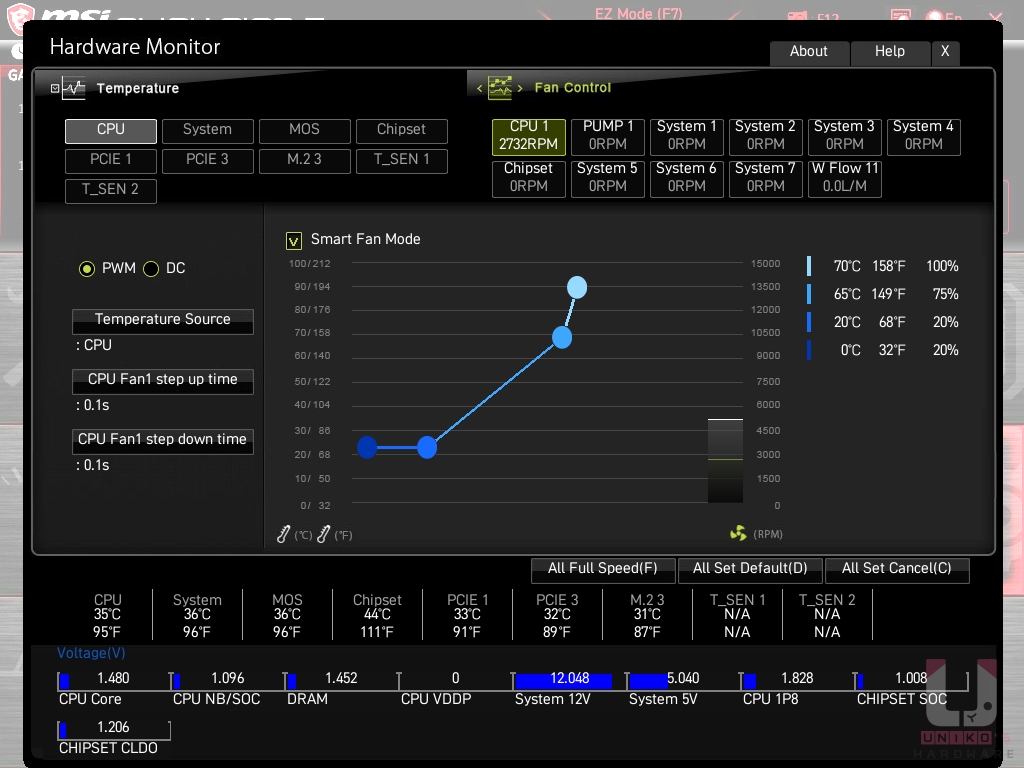Select the MOS temperature sensor
This screenshot has width=1024, height=768.
coord(304,131)
